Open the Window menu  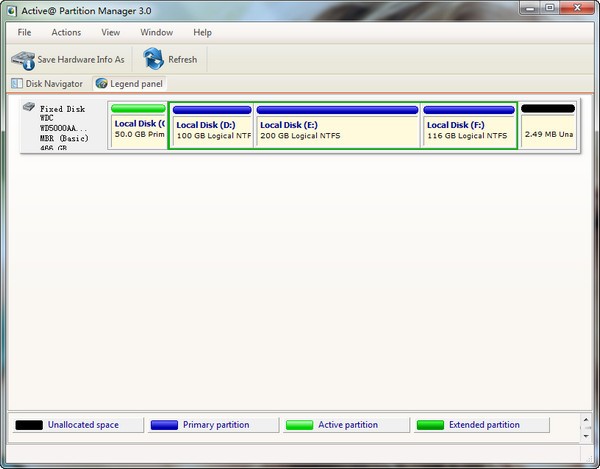coord(156,32)
